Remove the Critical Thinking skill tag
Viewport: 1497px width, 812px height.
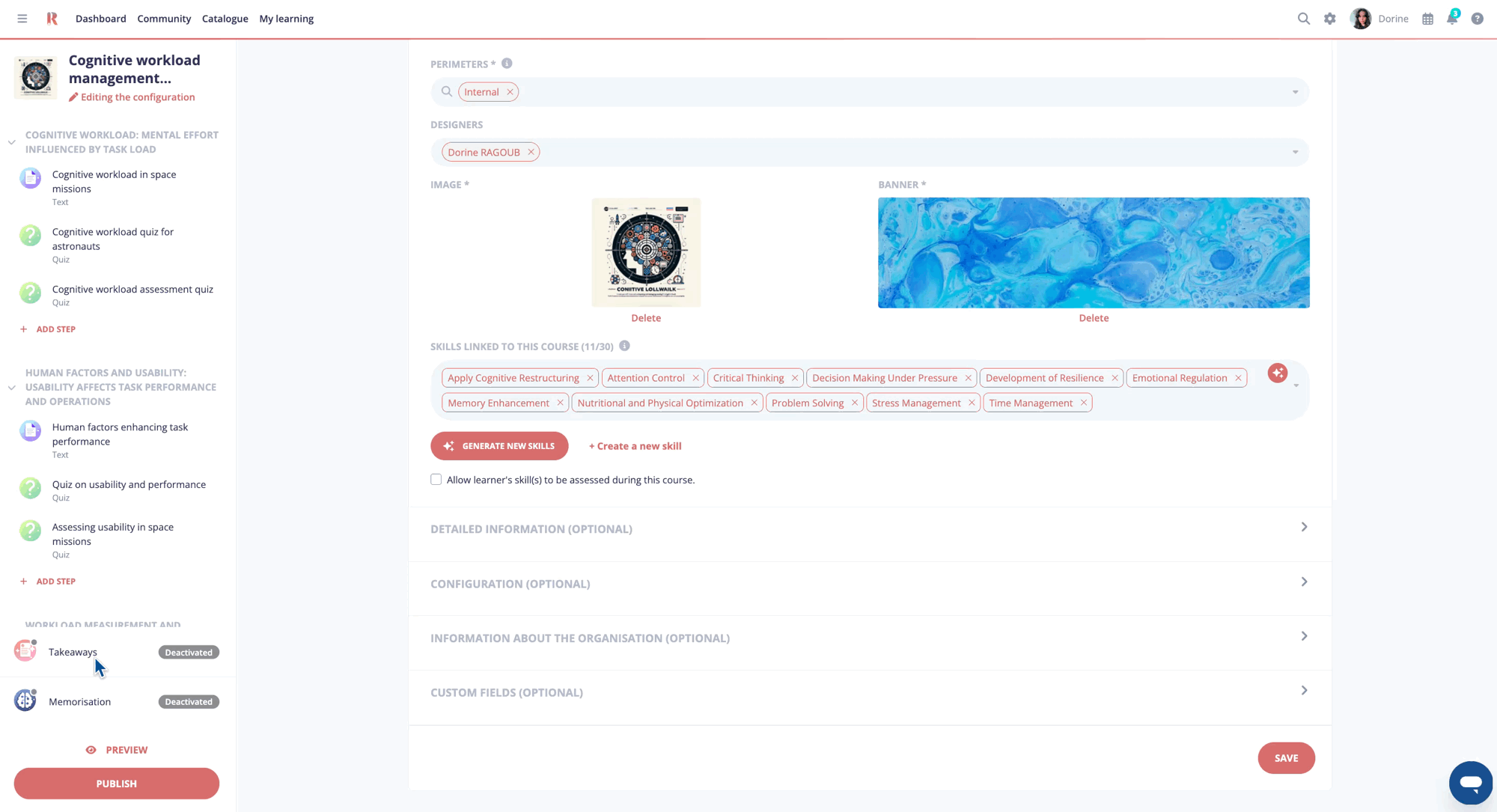pyautogui.click(x=794, y=378)
